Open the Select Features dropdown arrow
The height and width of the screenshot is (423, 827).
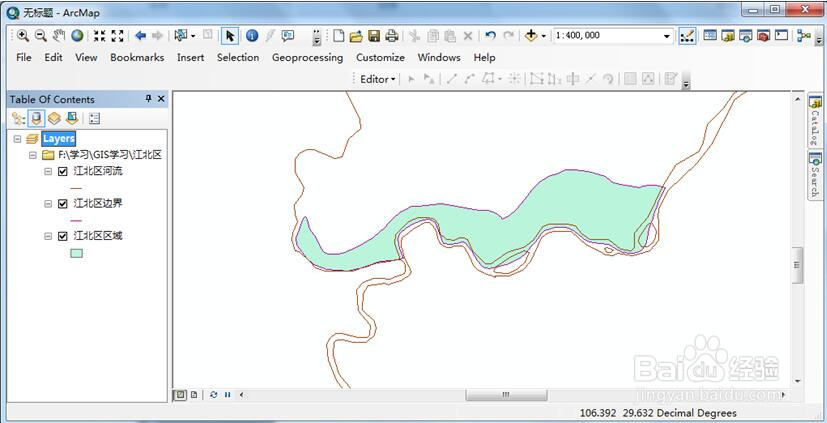pos(193,36)
